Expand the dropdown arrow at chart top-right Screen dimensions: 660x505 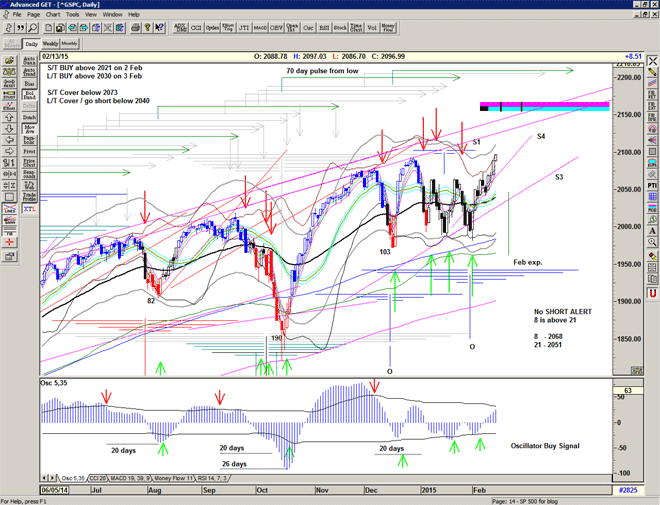[651, 44]
